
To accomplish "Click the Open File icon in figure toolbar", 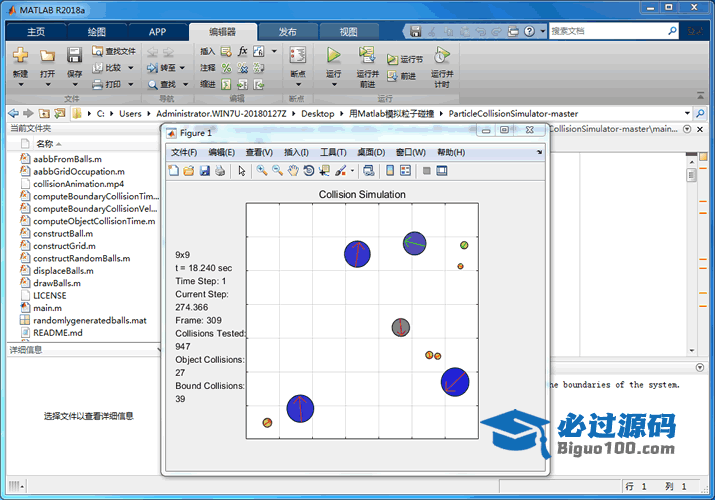I will click(x=189, y=171).
